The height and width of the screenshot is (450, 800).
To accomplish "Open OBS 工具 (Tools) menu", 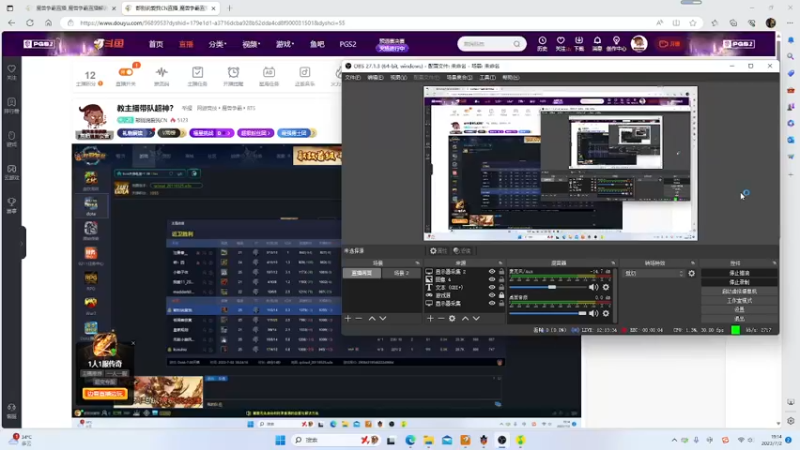I will [487, 78].
